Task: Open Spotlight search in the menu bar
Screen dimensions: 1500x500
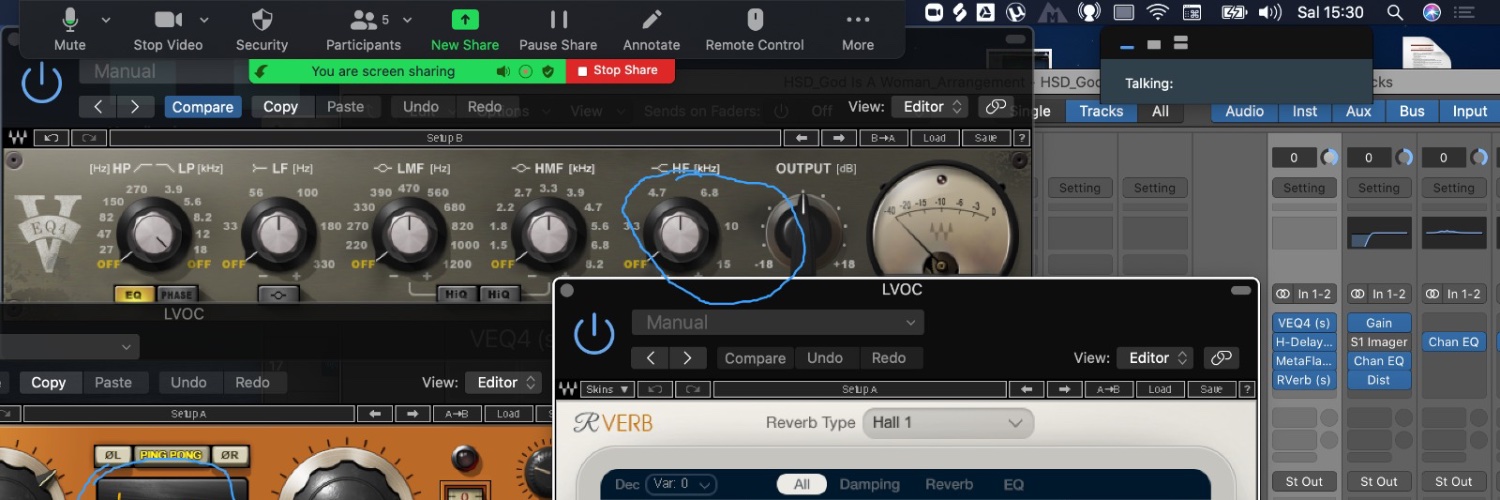Action: [x=1395, y=12]
